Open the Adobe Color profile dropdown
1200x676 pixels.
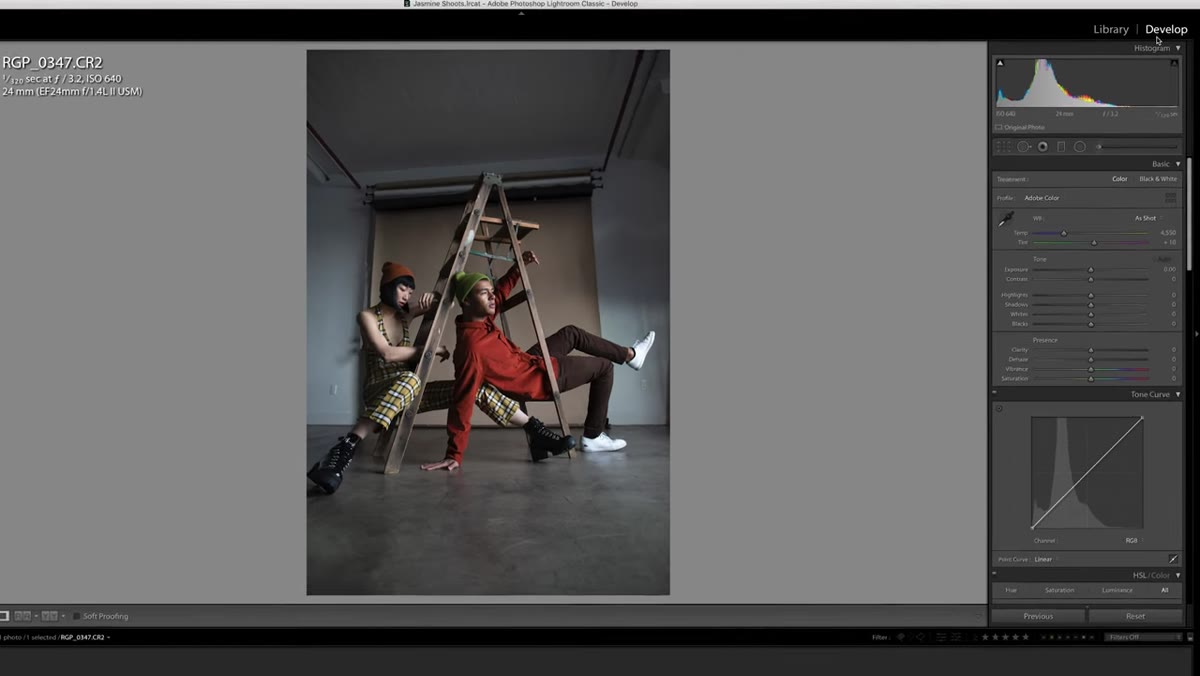click(x=1043, y=198)
